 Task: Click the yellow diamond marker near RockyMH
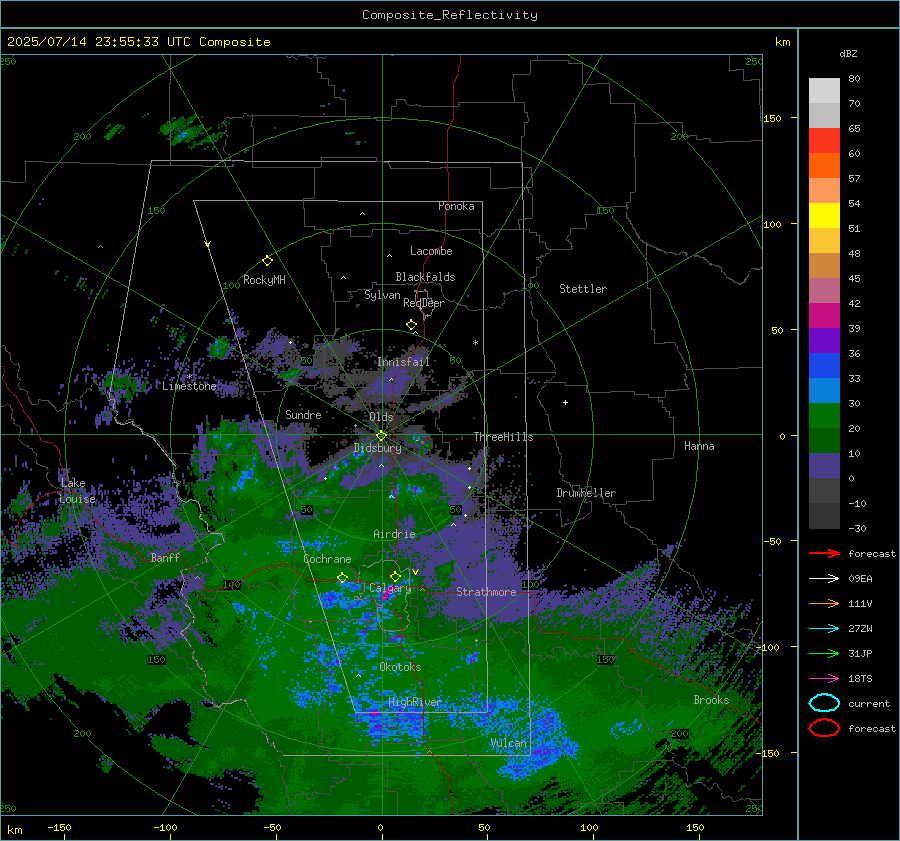[x=267, y=261]
